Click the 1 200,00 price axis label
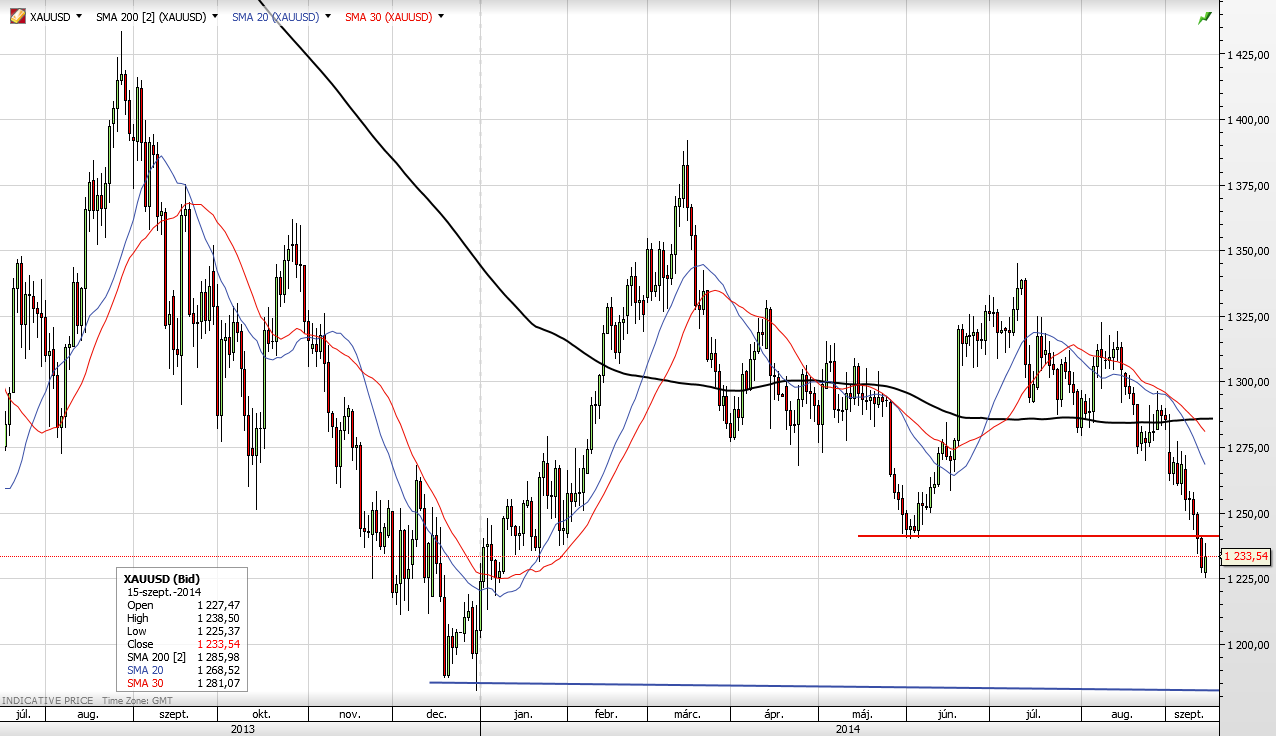The height and width of the screenshot is (736, 1276). pyautogui.click(x=1248, y=645)
